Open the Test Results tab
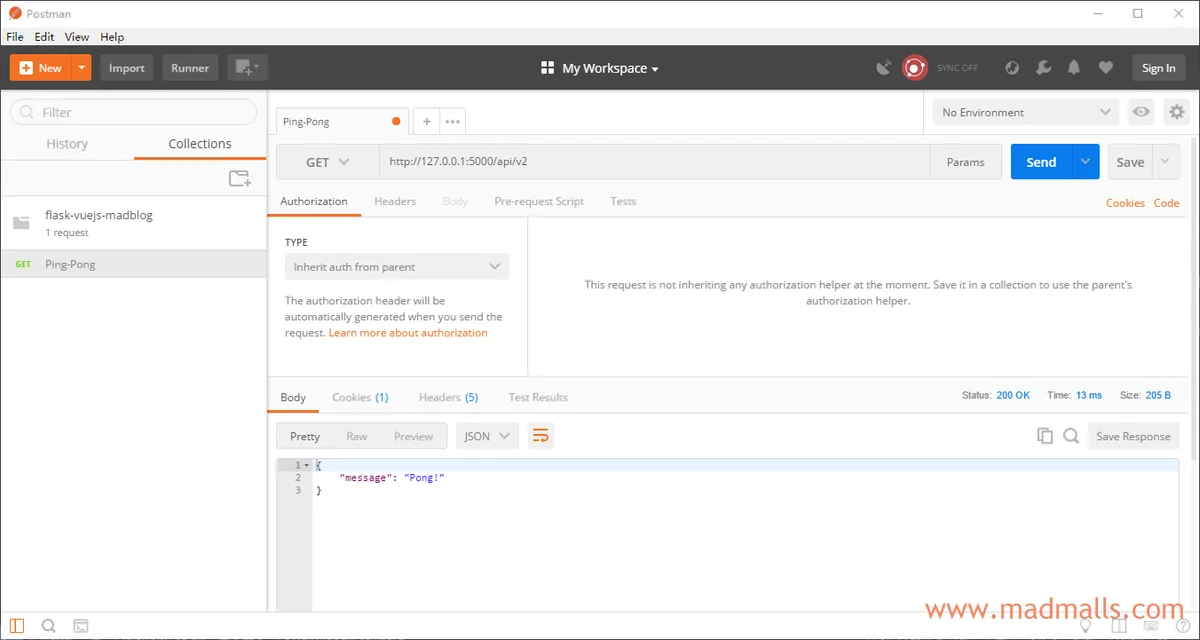Screen dimensions: 1200x640 click(538, 397)
